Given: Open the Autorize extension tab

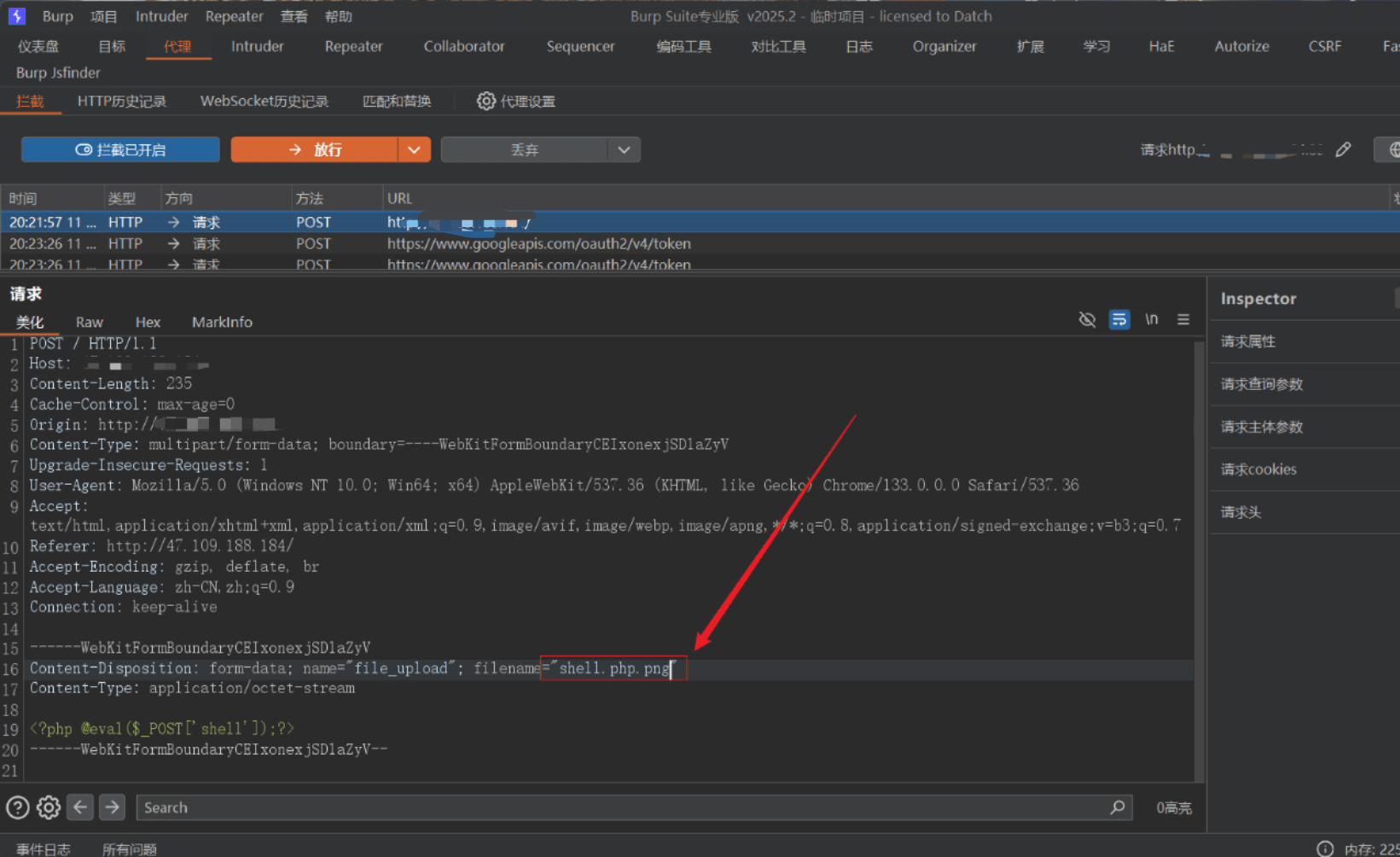Looking at the screenshot, I should coord(1241,46).
